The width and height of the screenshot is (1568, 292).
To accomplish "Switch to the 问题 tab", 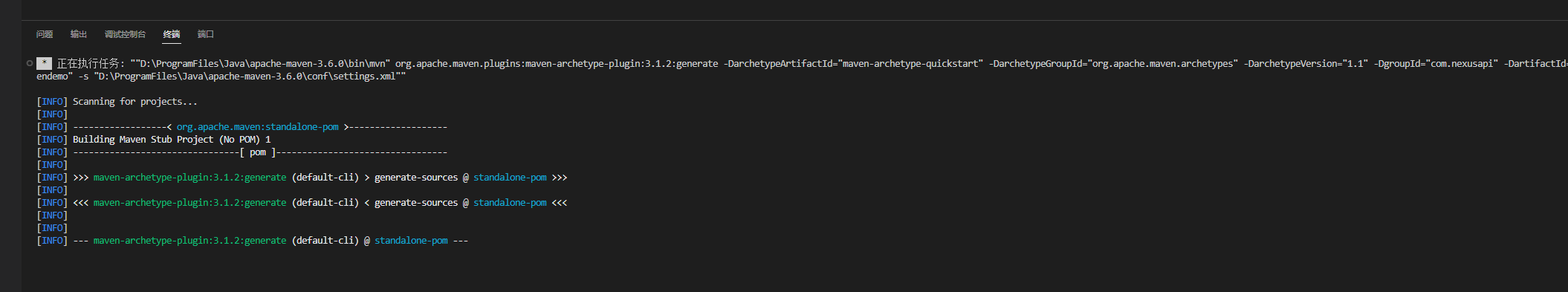I will pyautogui.click(x=45, y=34).
